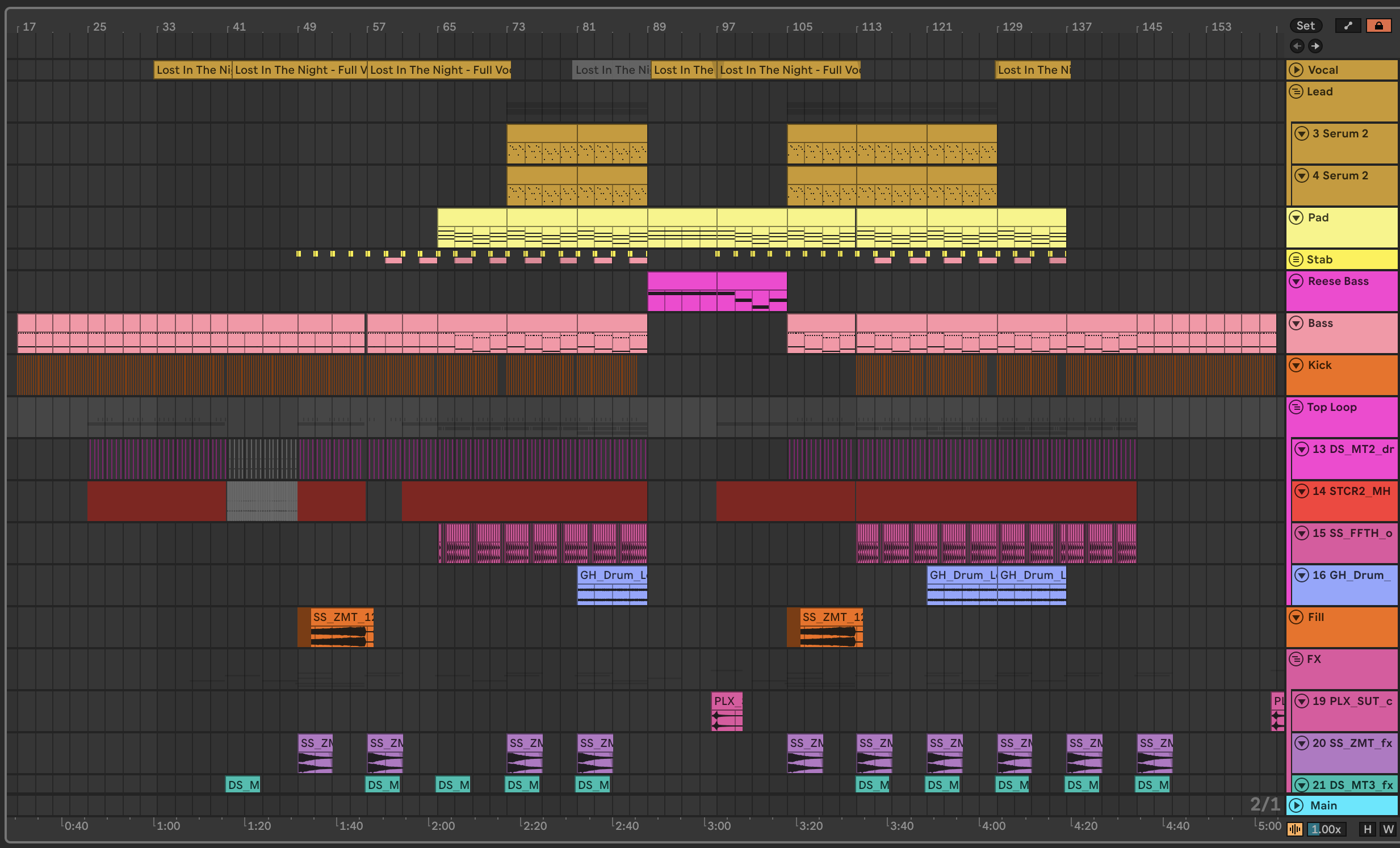Fold the 13 DS_MT2_dr track arrow
This screenshot has height=848, width=1400.
click(x=1302, y=450)
